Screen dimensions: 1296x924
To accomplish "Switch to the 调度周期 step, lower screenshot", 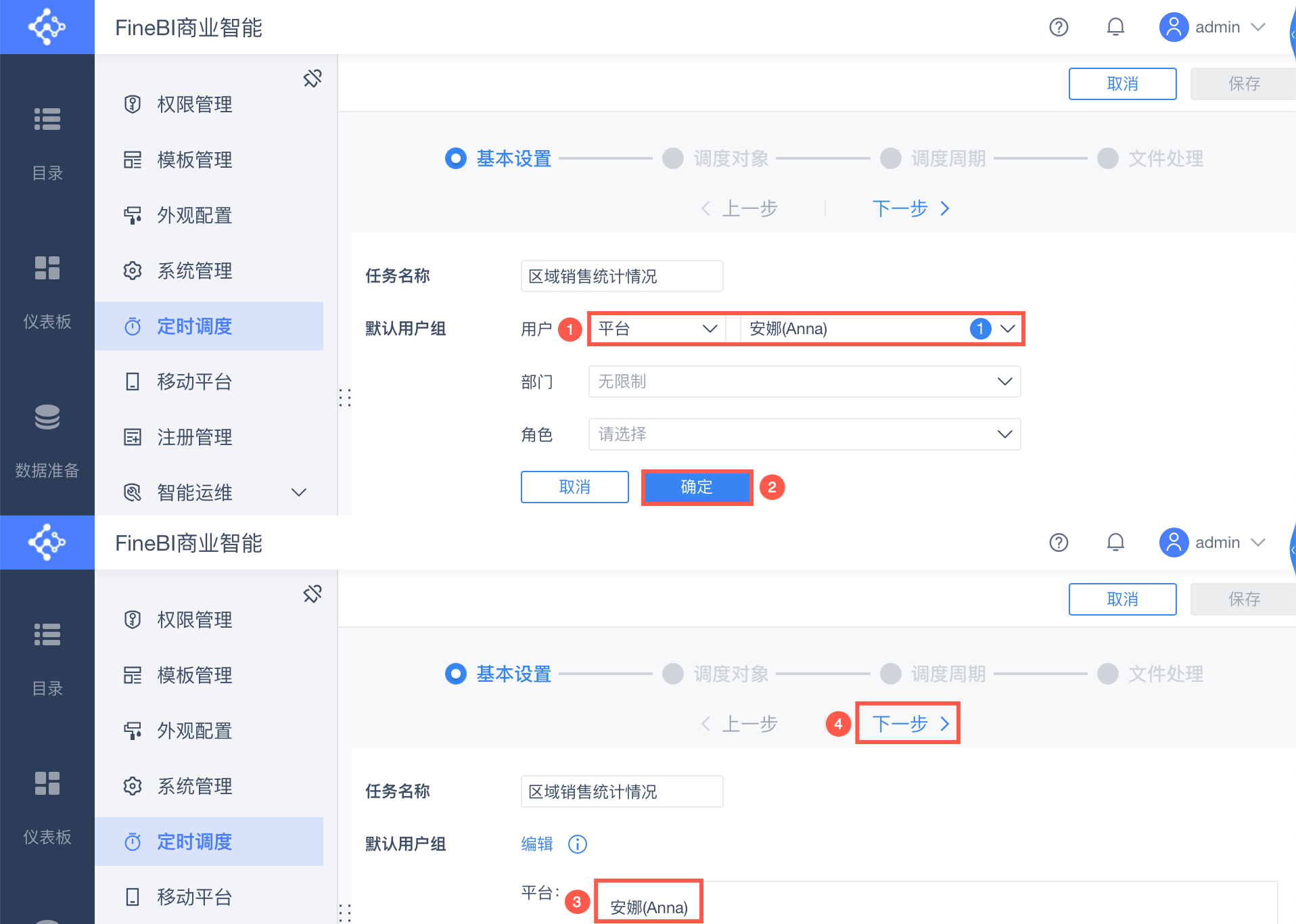I will pos(933,674).
